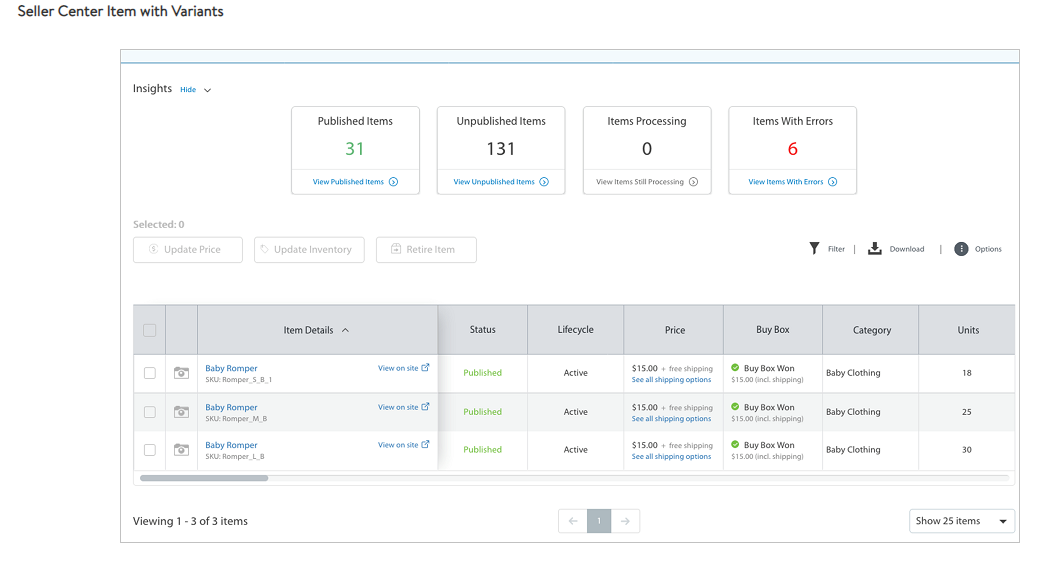The width and height of the screenshot is (1044, 567).
Task: Open external link icon for Romper_L_B
Action: tap(425, 445)
